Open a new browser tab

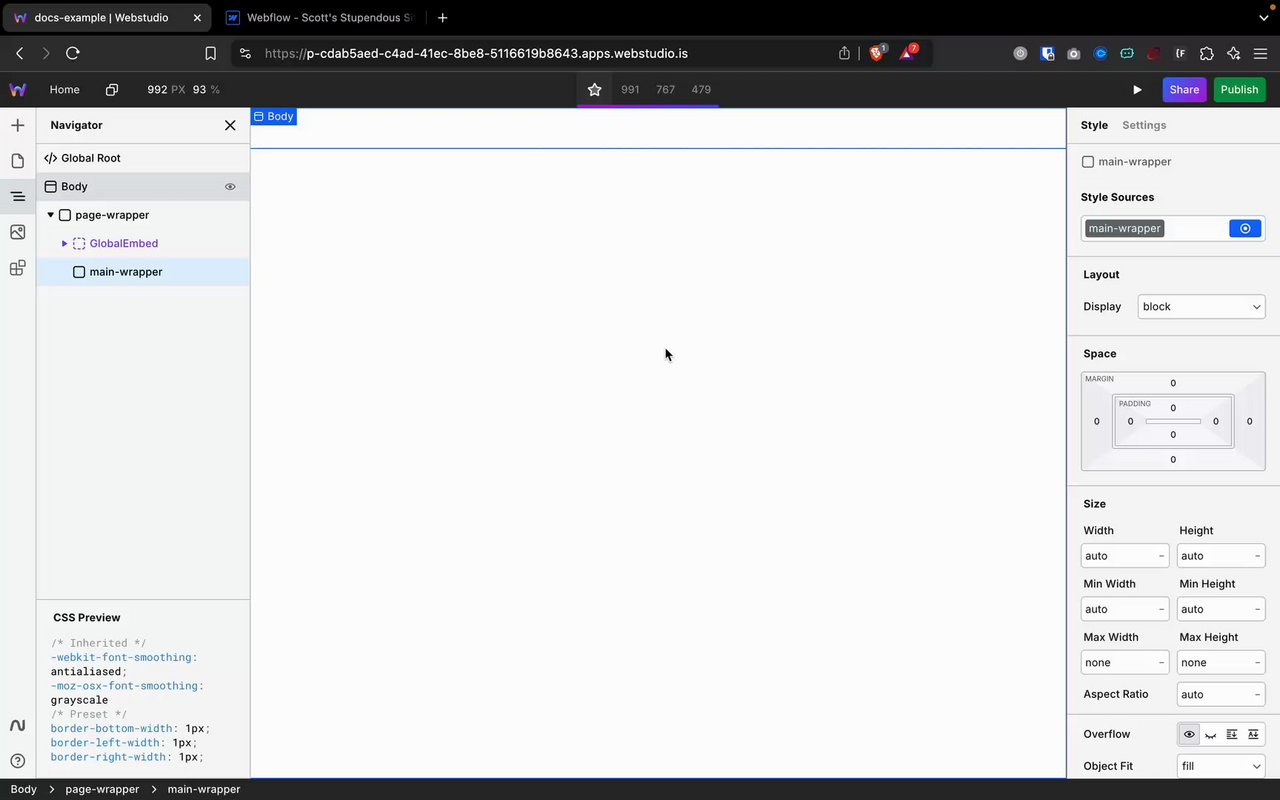442,18
